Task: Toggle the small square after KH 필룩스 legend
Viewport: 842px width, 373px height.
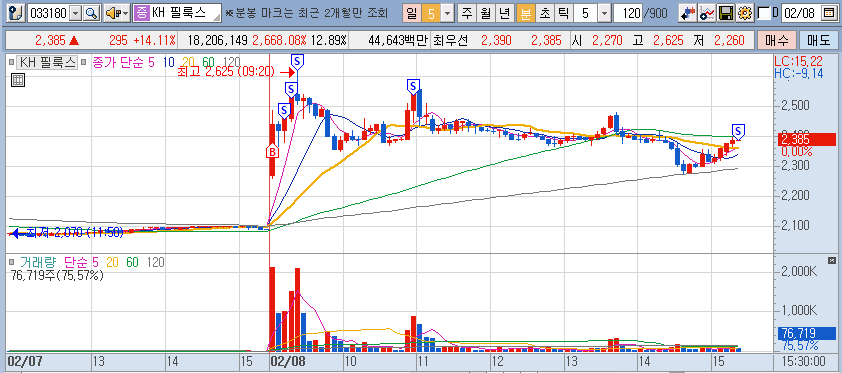Action: [x=84, y=63]
